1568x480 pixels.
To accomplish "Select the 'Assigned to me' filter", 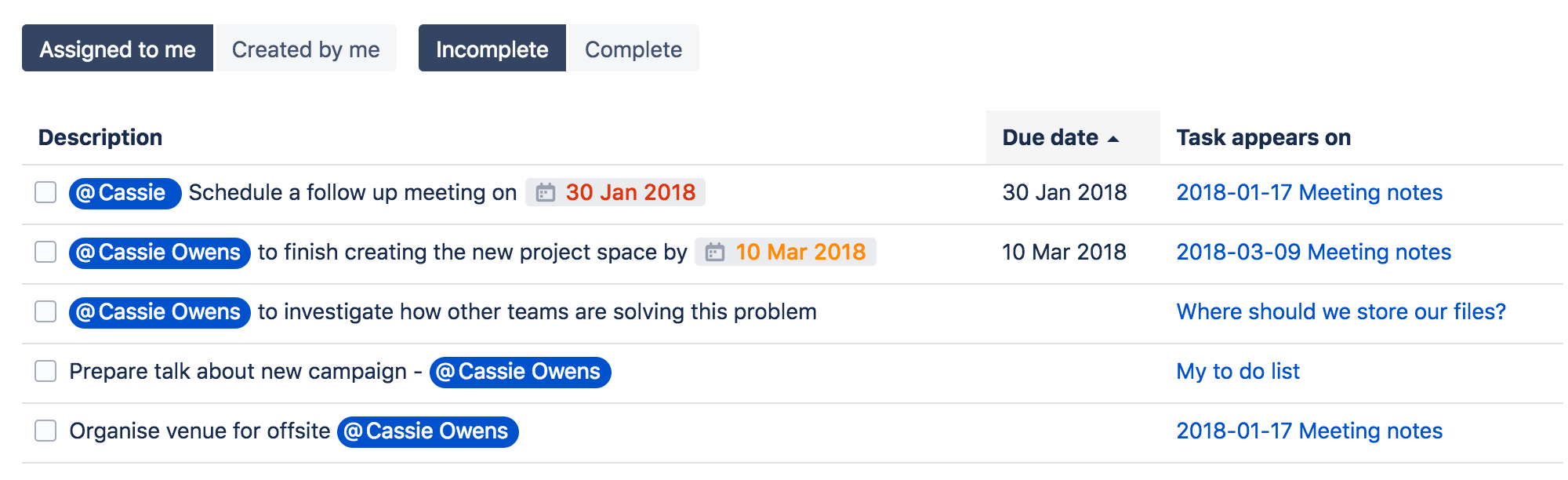I will coord(118,49).
